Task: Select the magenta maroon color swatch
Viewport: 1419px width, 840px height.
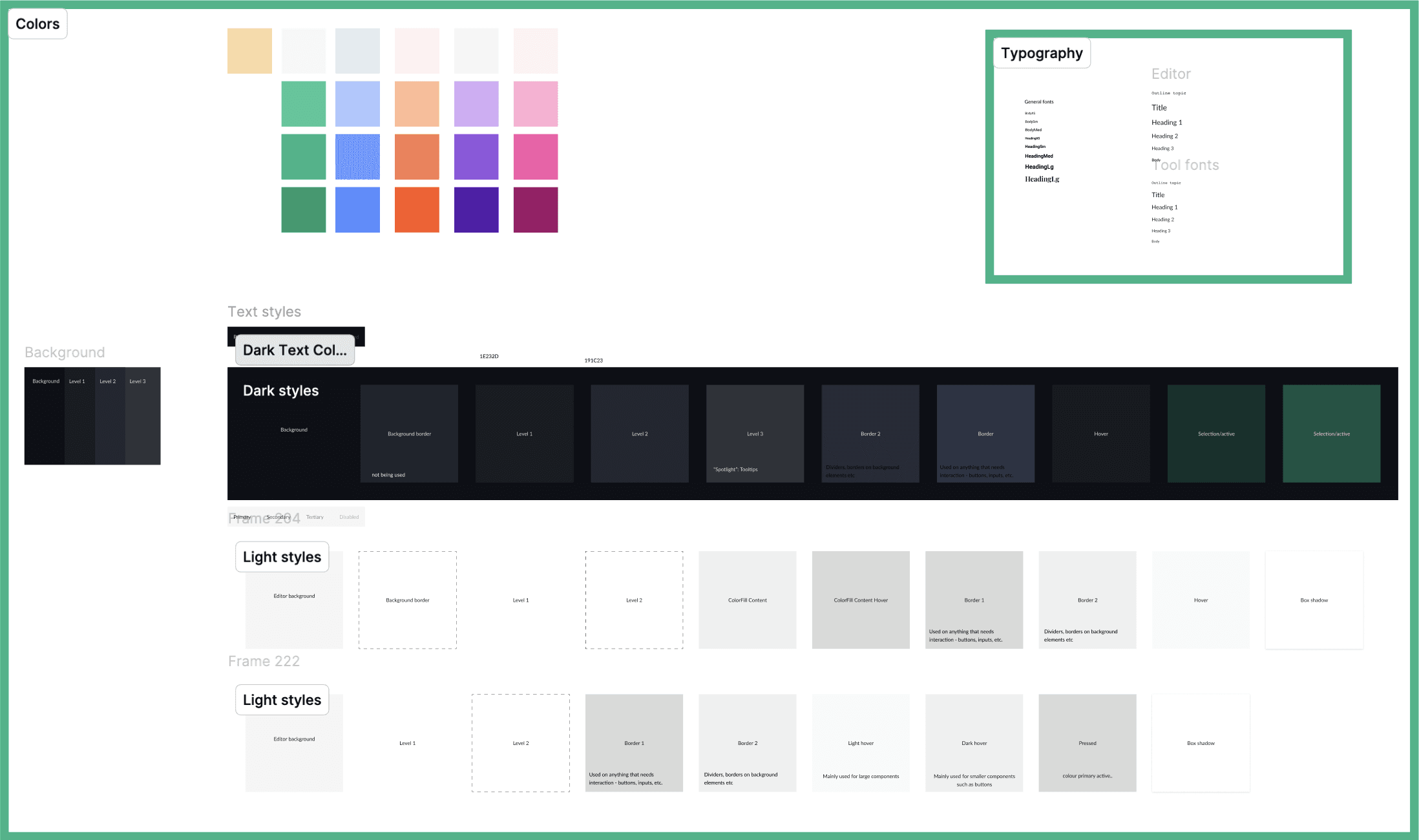Action: [x=536, y=209]
